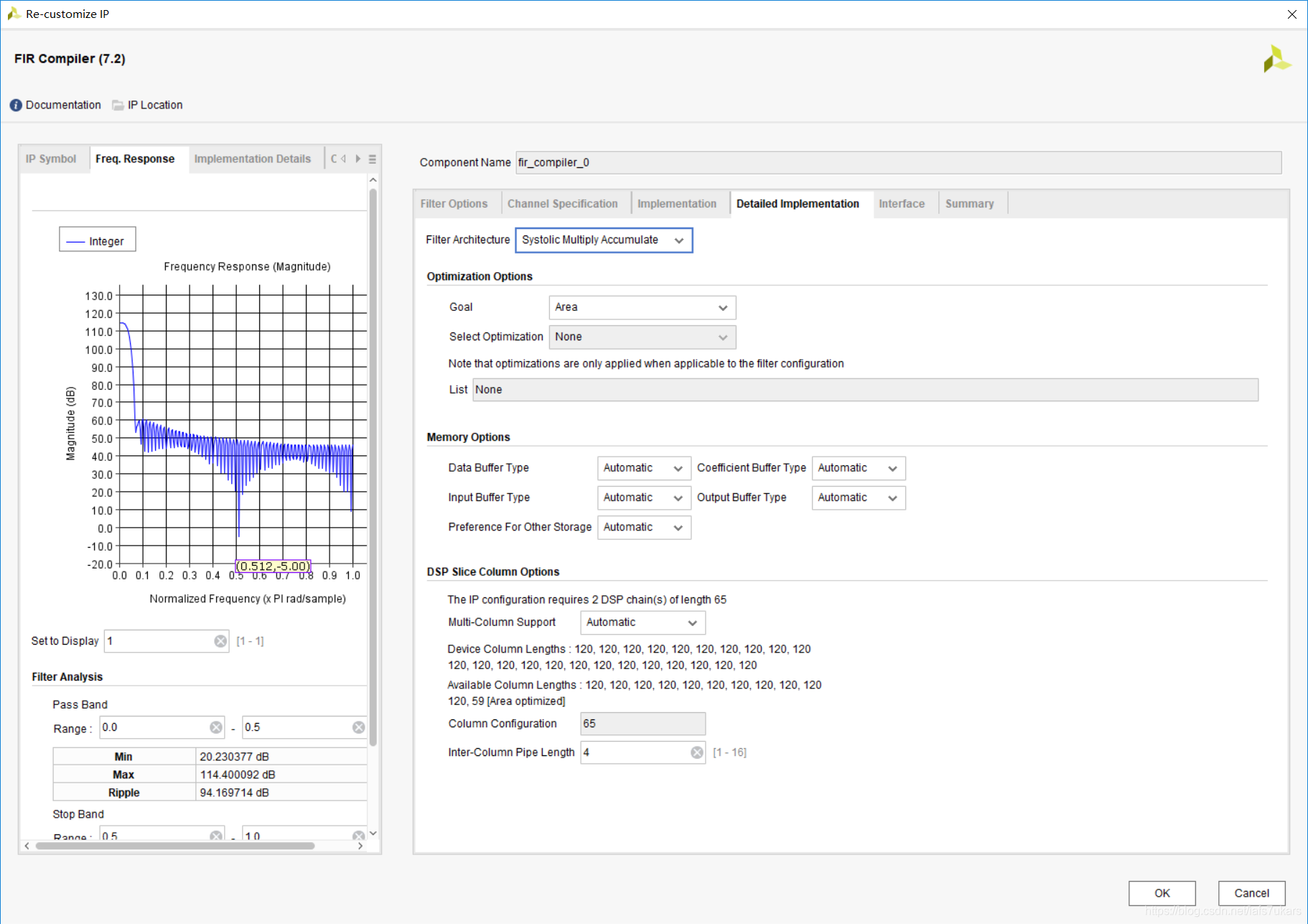Viewport: 1308px width, 924px height.
Task: Clear the Set to Display field
Action: point(220,641)
